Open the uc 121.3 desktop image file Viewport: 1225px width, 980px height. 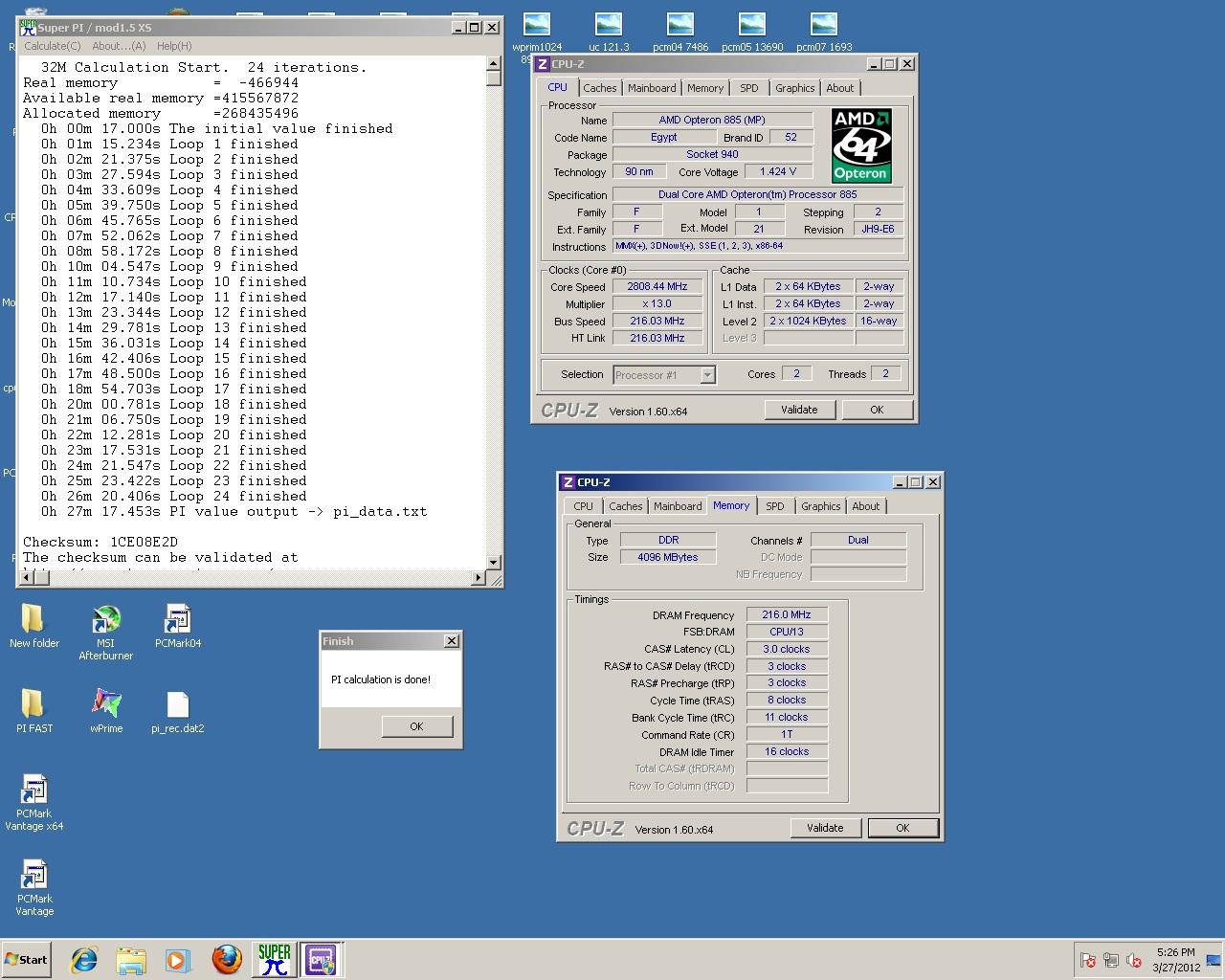pyautogui.click(x=609, y=32)
